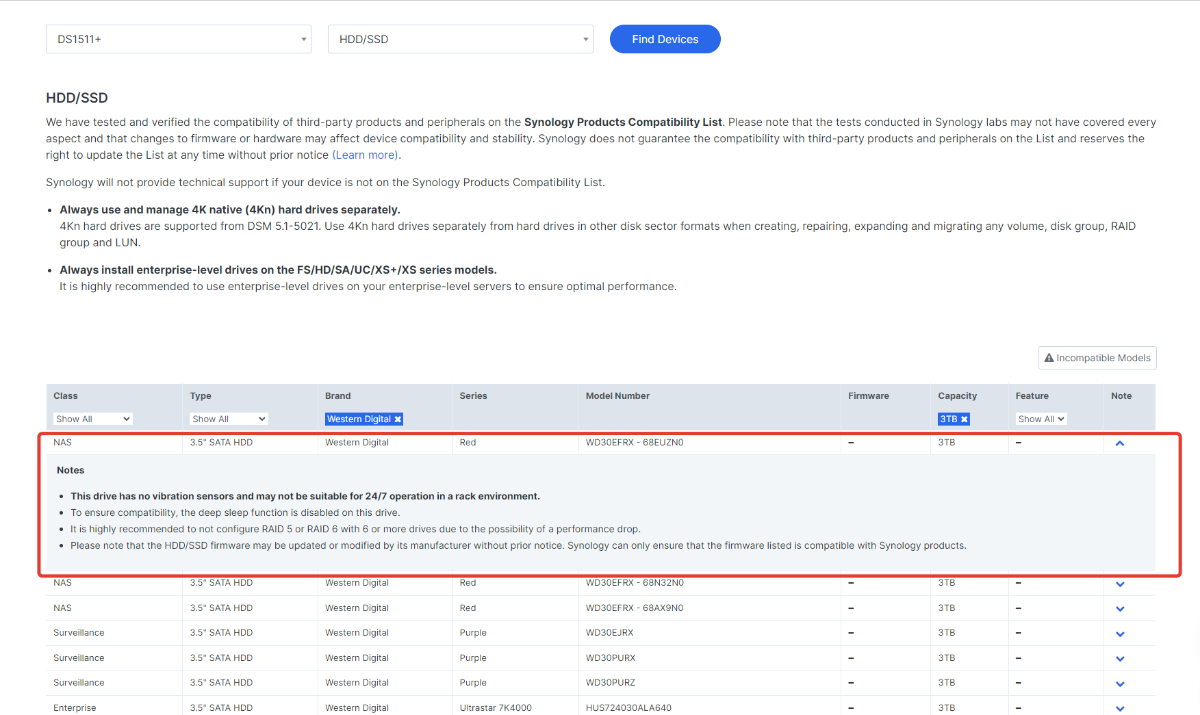The height and width of the screenshot is (715, 1200).
Task: Open the Type filter Show All dropdown
Action: [229, 419]
